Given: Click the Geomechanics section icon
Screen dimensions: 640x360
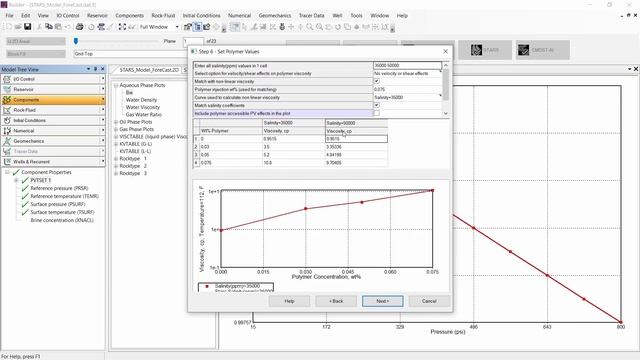Looking at the screenshot, I should 7,141.
